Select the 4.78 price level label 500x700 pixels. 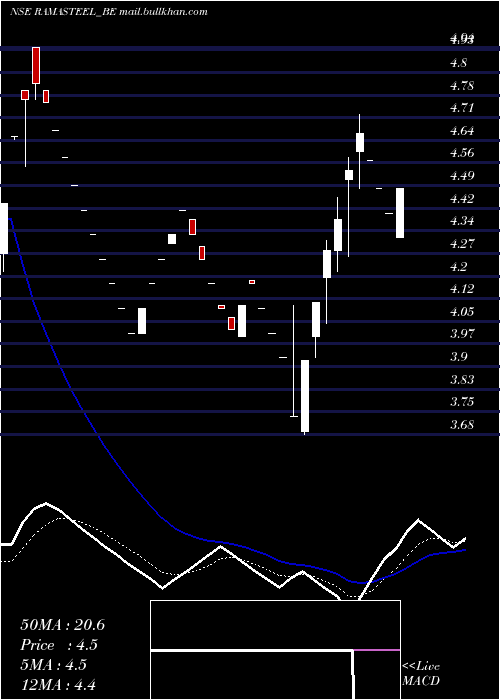click(462, 86)
